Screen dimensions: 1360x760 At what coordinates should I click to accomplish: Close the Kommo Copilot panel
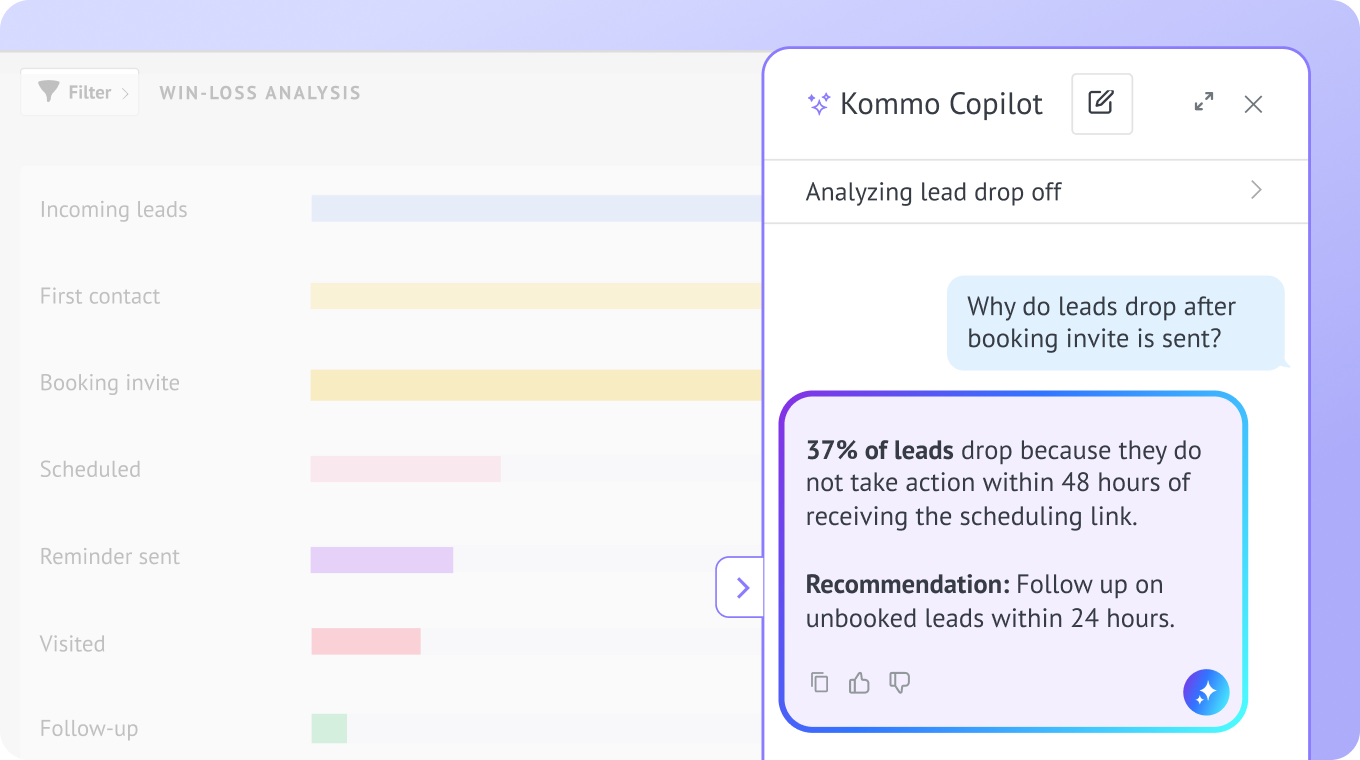(1253, 104)
